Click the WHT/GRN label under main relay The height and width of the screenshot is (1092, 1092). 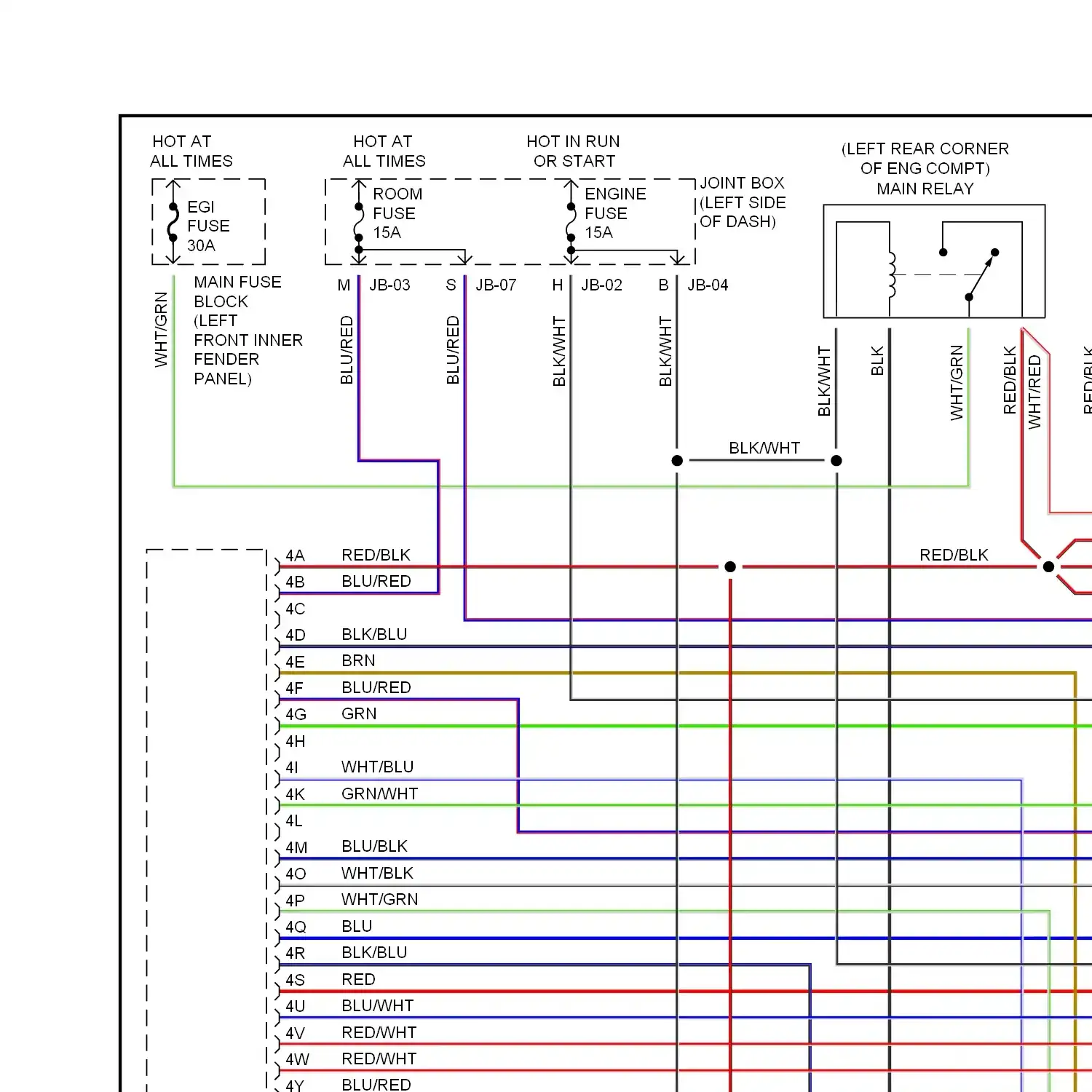[x=957, y=383]
